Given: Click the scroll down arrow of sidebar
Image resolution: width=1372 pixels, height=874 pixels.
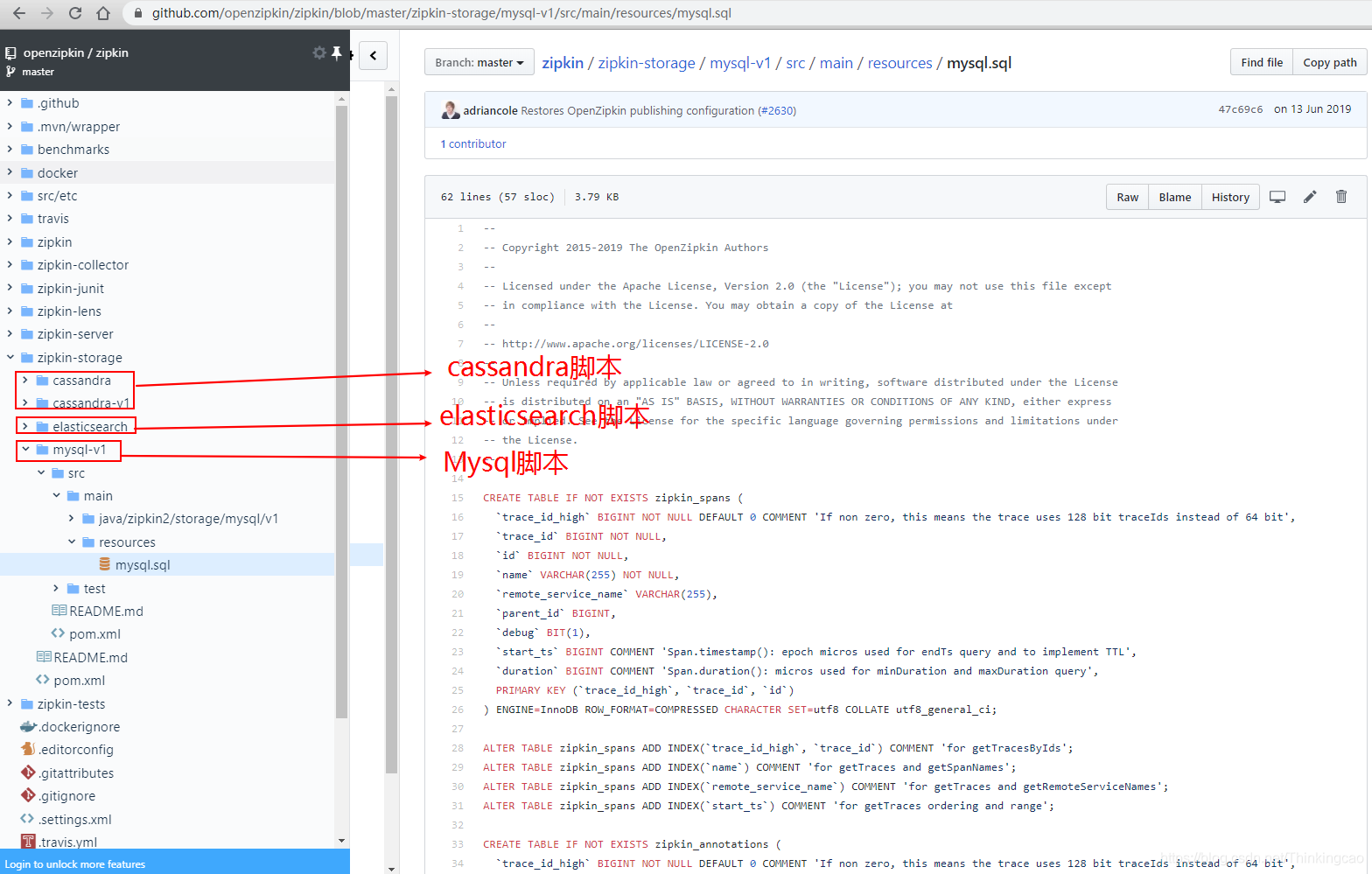Looking at the screenshot, I should pos(341,841).
